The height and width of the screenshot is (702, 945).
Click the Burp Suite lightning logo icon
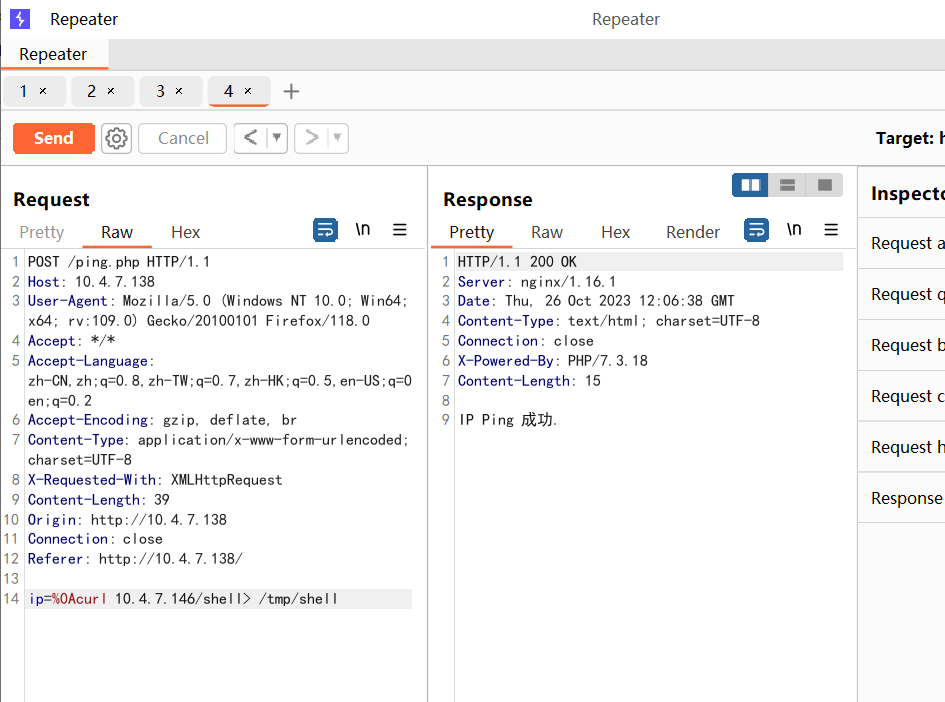20,19
